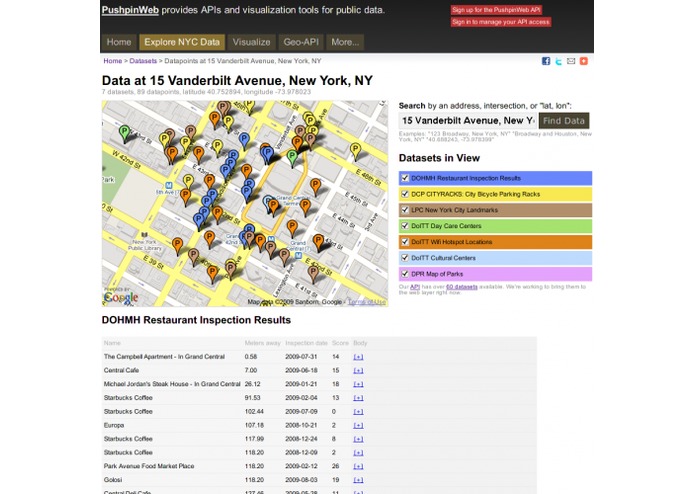The image size is (695, 494).
Task: Open the Home tab in navigation
Action: [x=119, y=42]
